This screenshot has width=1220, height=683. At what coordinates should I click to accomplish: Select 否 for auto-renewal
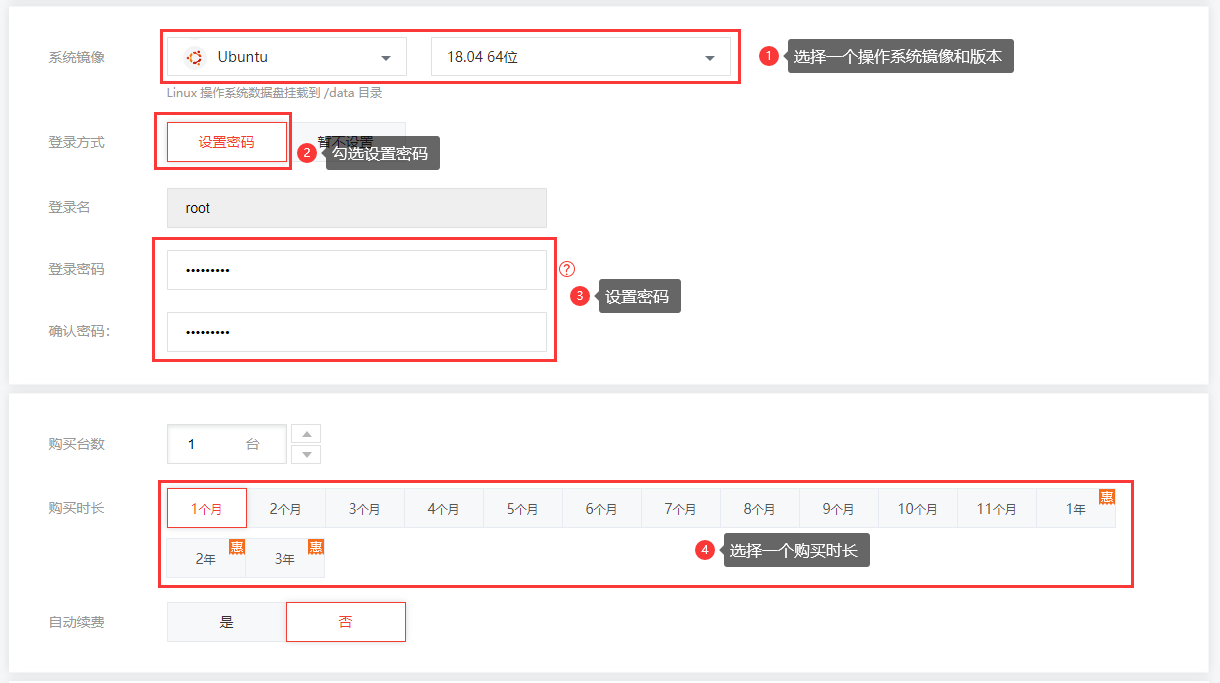345,622
